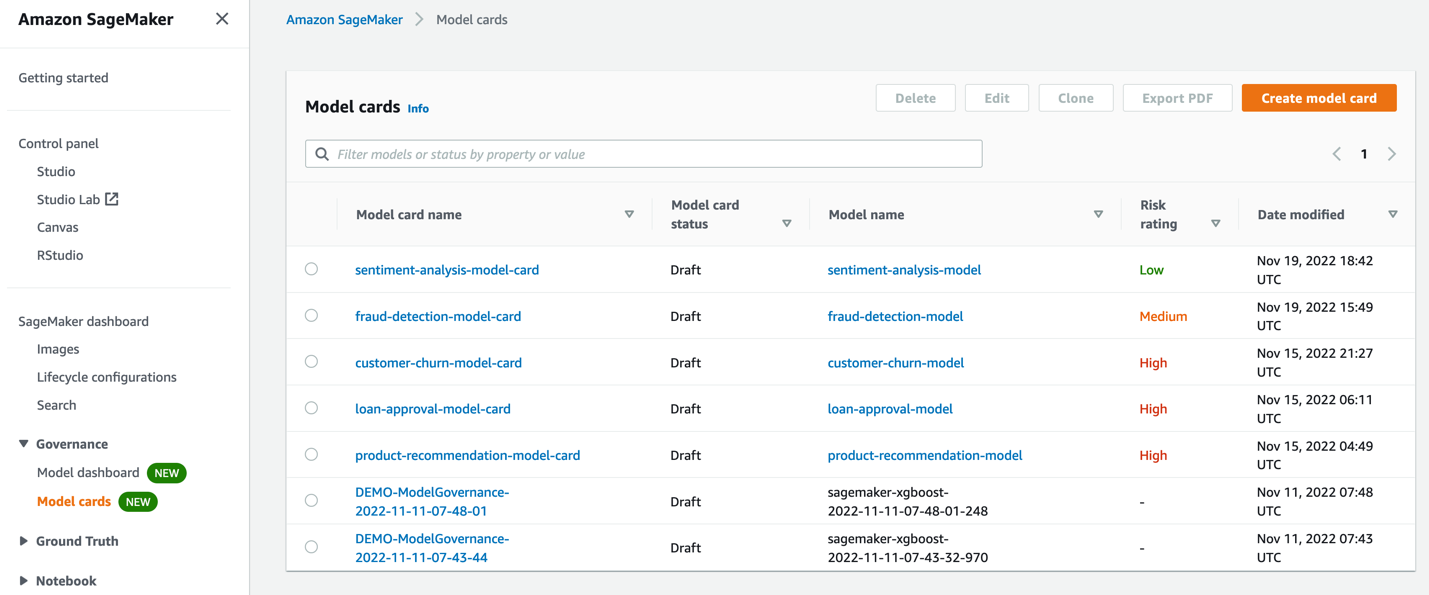Expand the Ground Truth section
Image resolution: width=1429 pixels, height=595 pixels.
click(24, 541)
